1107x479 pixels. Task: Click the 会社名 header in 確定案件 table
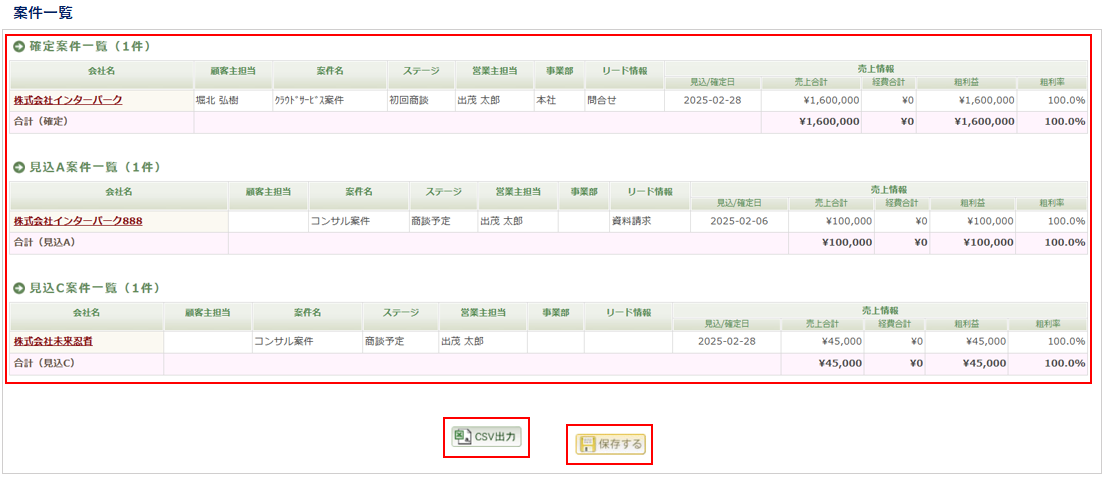[102, 71]
